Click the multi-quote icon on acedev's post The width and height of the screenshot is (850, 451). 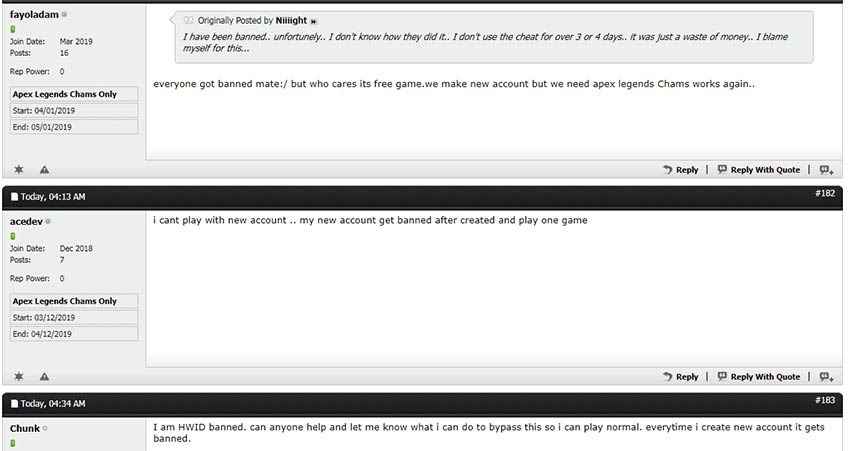point(826,377)
